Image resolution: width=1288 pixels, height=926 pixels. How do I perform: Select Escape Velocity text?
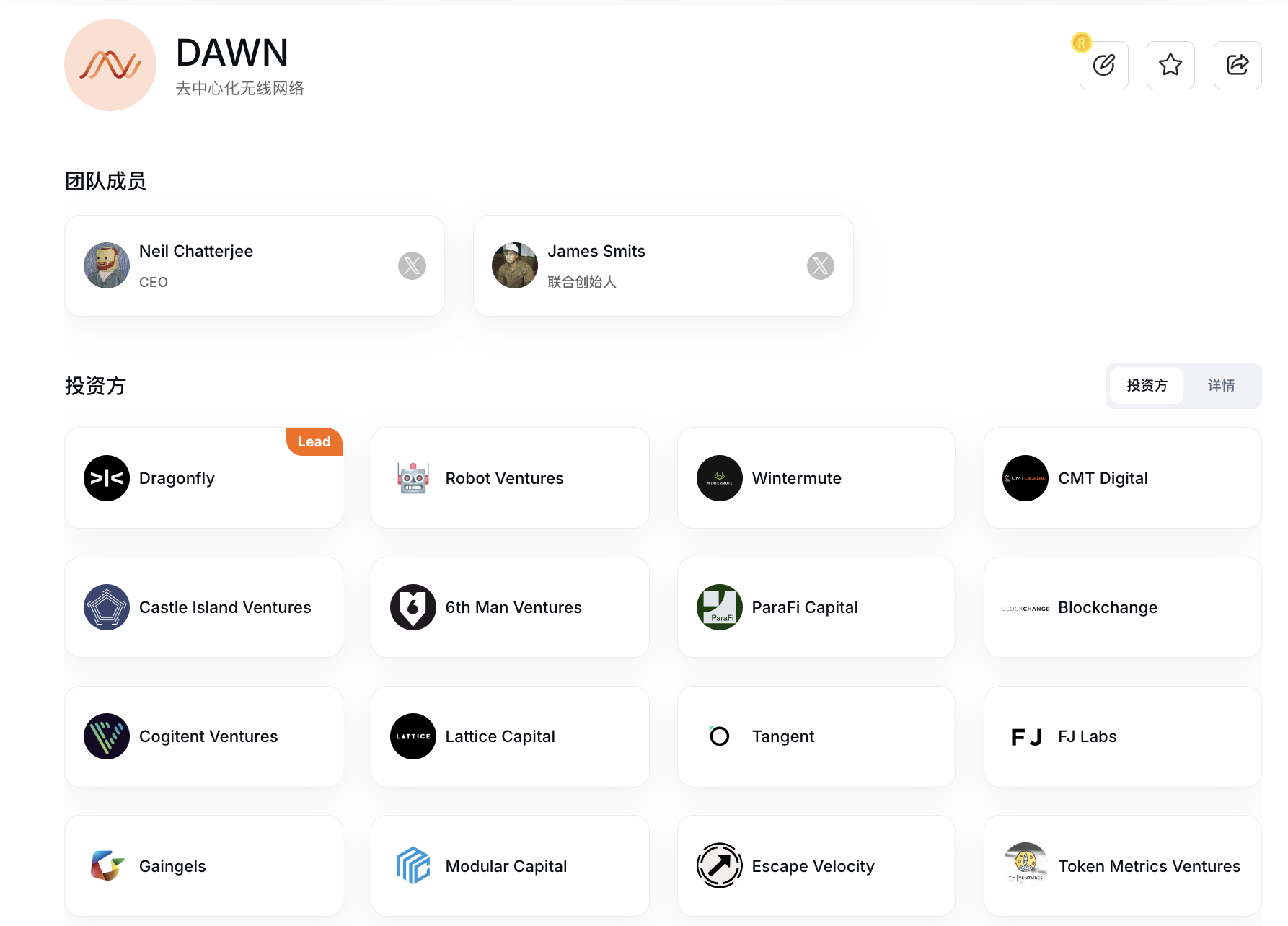pos(813,866)
